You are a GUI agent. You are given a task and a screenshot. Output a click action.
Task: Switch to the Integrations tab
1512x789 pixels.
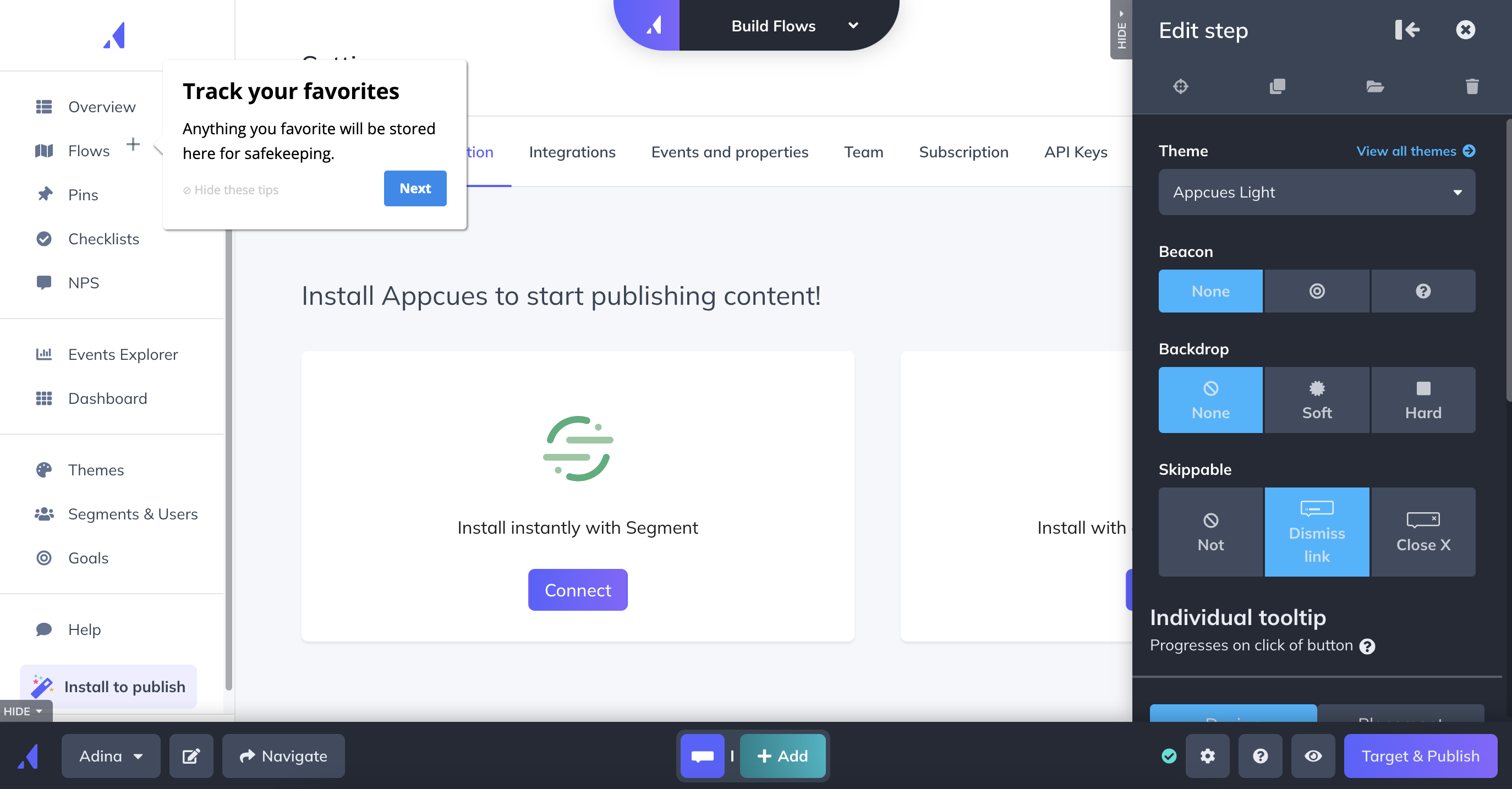coord(573,152)
